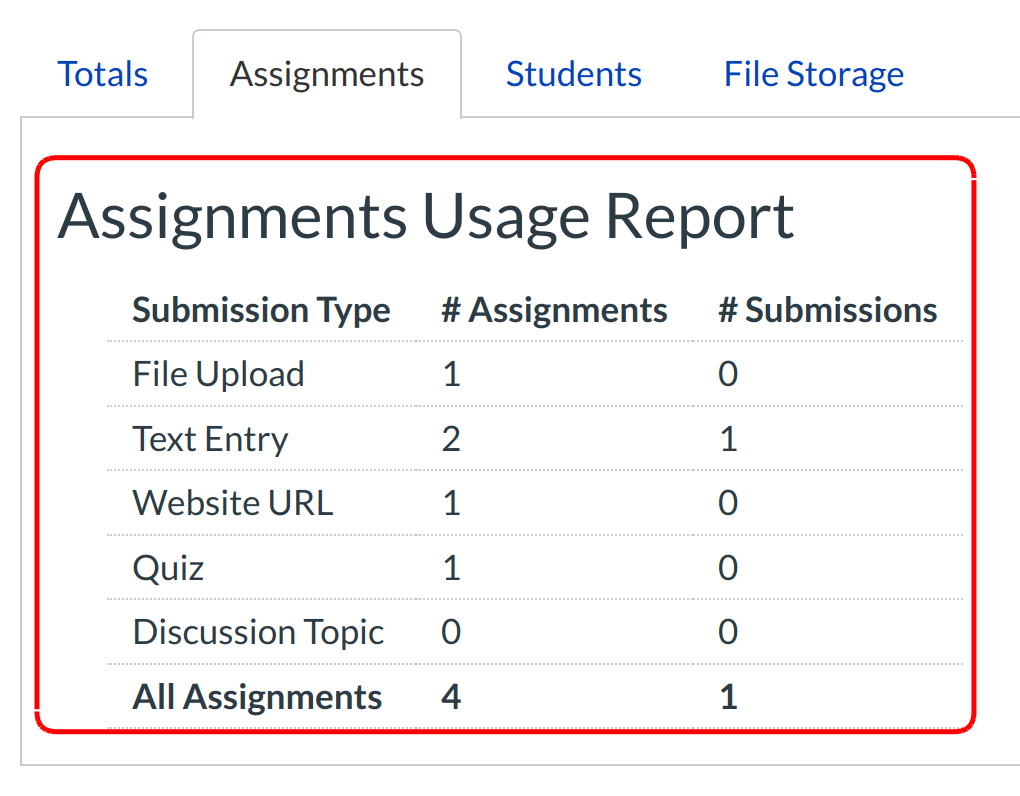Click the All Assignments total row label

[x=257, y=697]
